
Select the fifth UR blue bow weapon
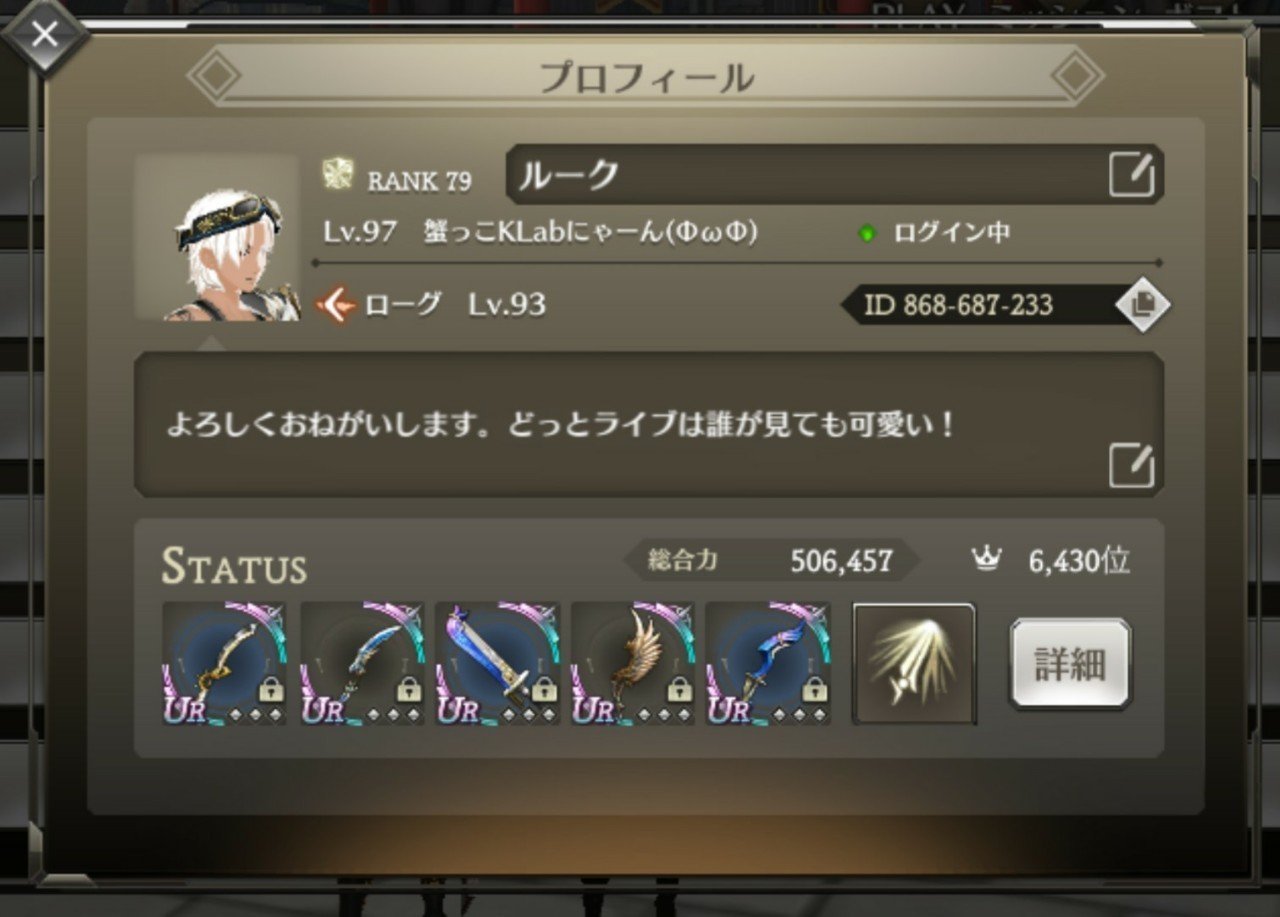point(768,663)
